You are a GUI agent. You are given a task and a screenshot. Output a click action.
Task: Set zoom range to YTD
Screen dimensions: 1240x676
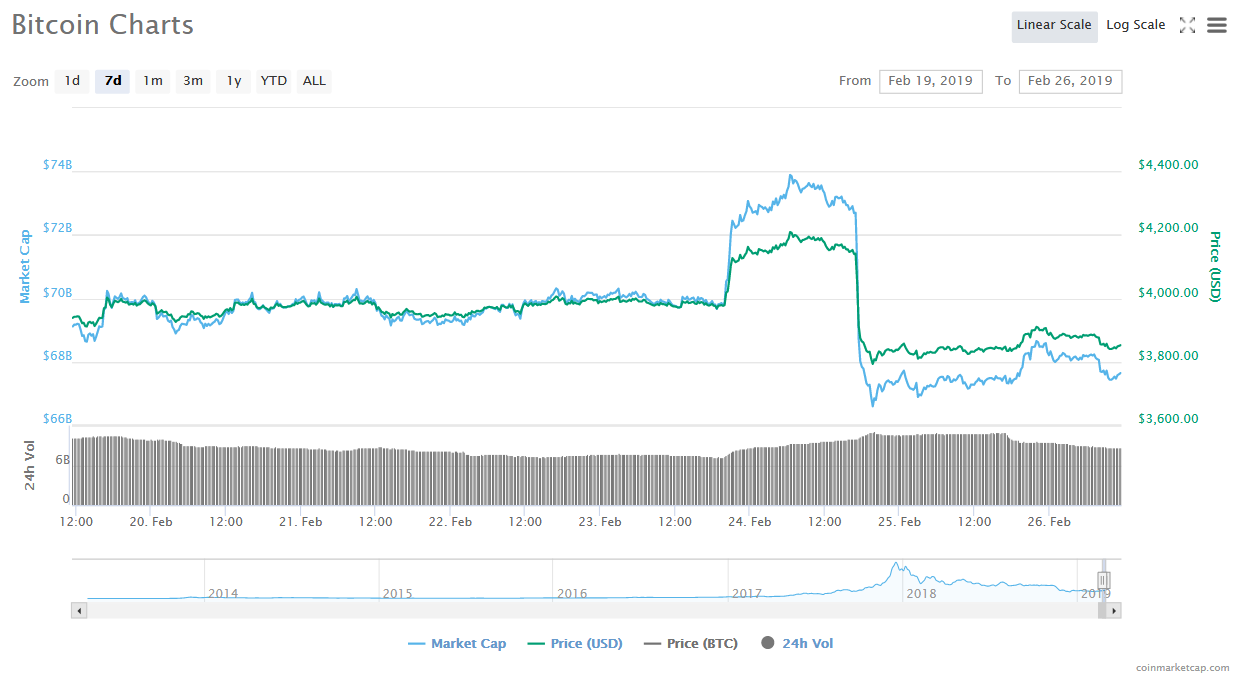[x=274, y=81]
